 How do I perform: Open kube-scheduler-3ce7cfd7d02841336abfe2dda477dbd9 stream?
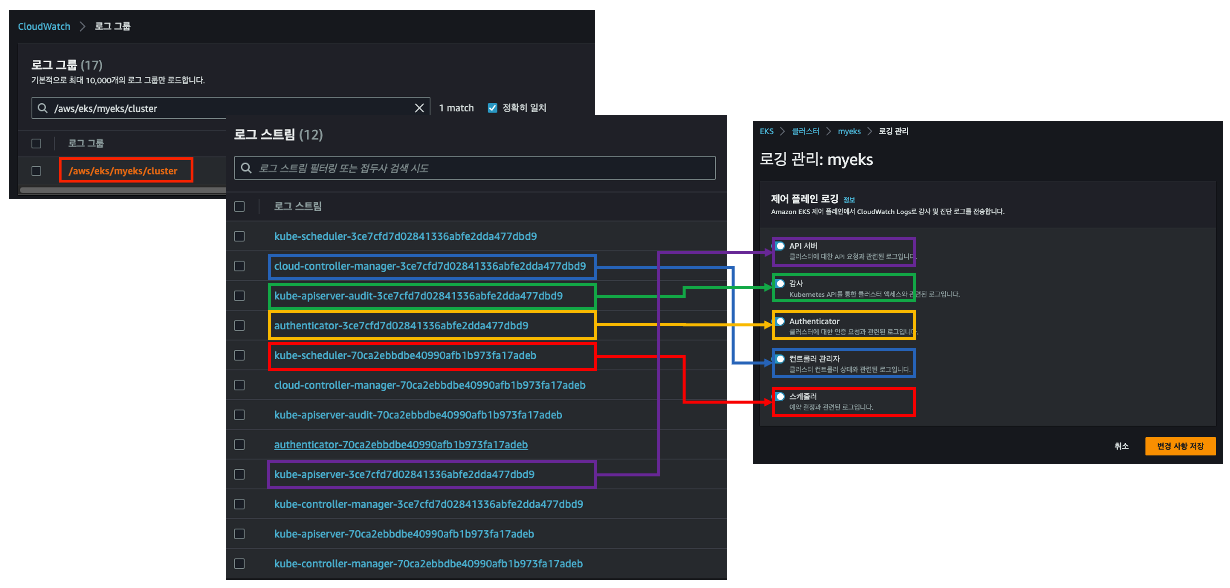(x=405, y=237)
